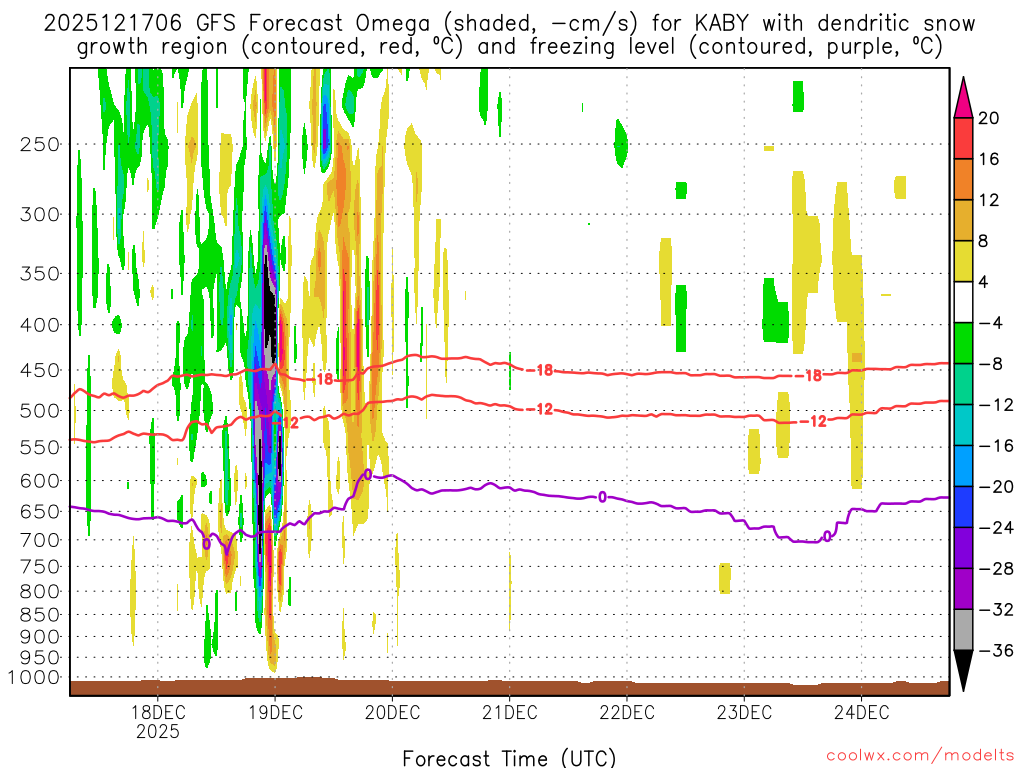Click the 24DEC date label

coord(861,712)
